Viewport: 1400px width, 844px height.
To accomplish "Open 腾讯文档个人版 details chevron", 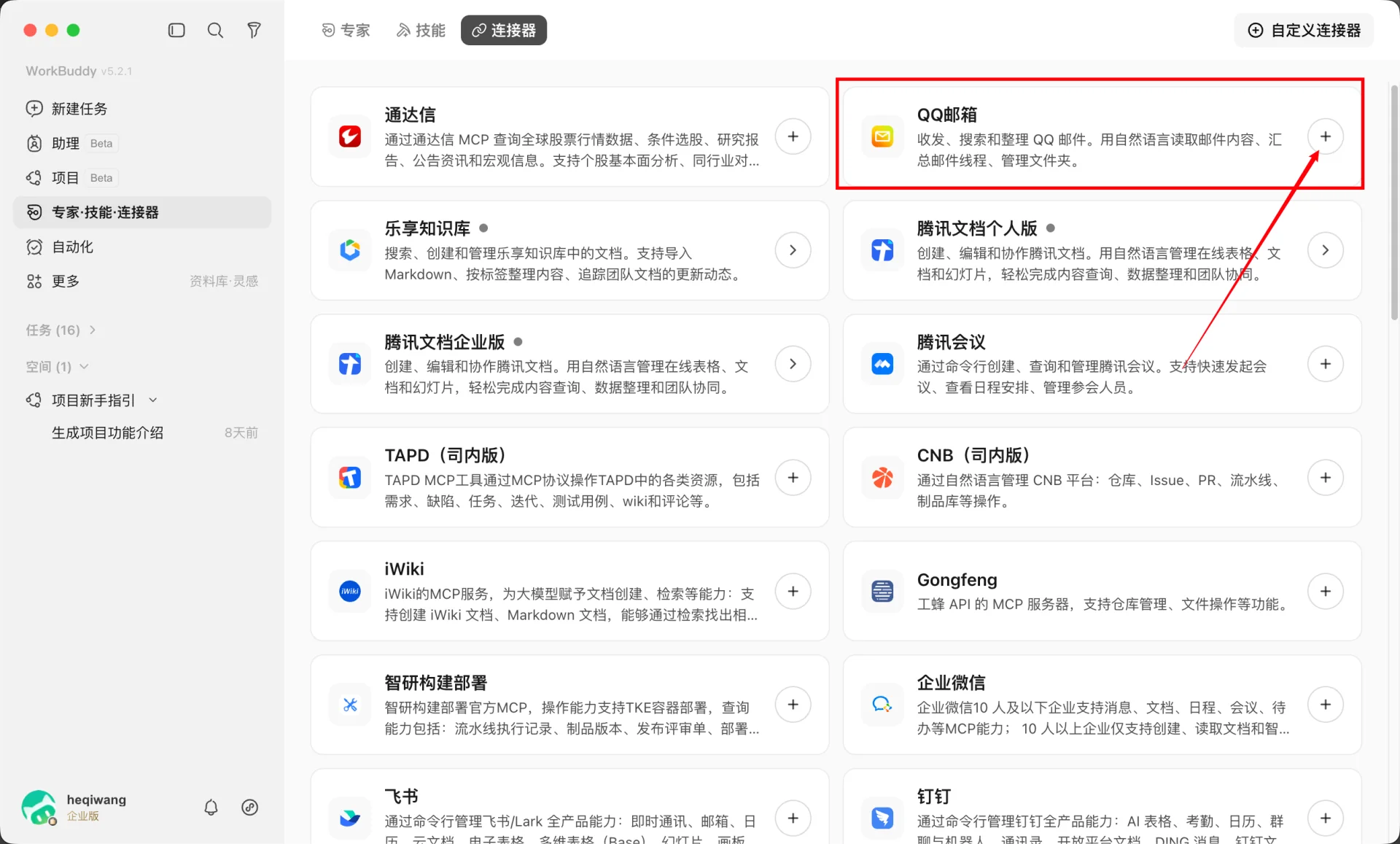I will pos(1325,250).
